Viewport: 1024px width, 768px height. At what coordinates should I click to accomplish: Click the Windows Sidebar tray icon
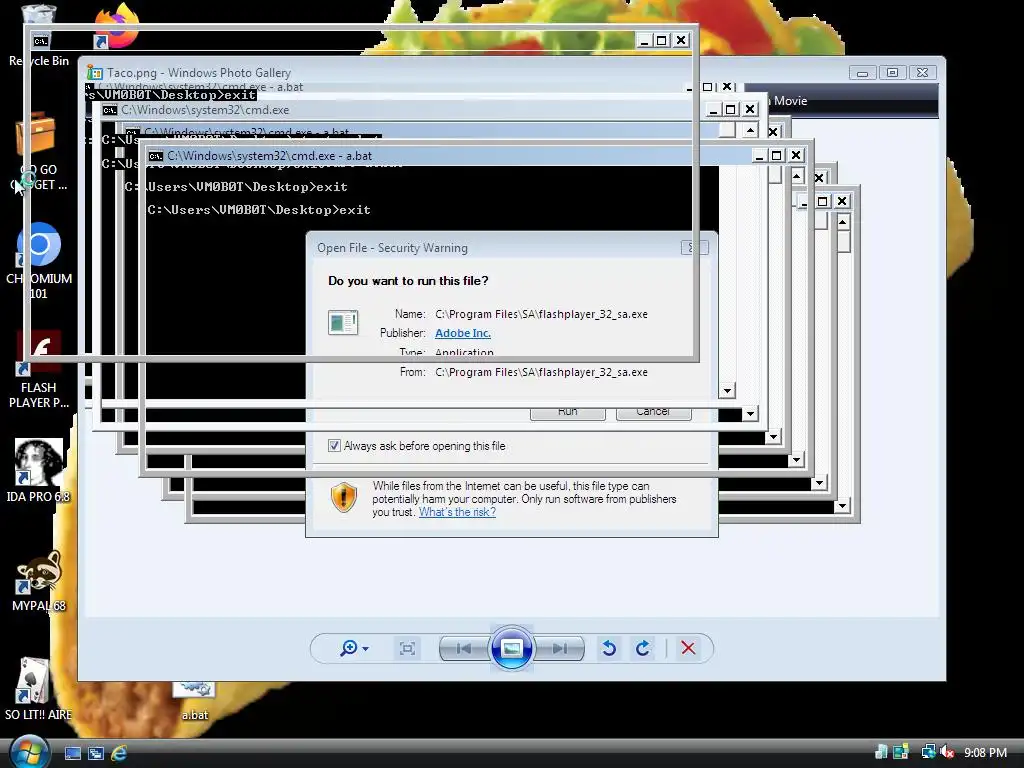point(901,753)
